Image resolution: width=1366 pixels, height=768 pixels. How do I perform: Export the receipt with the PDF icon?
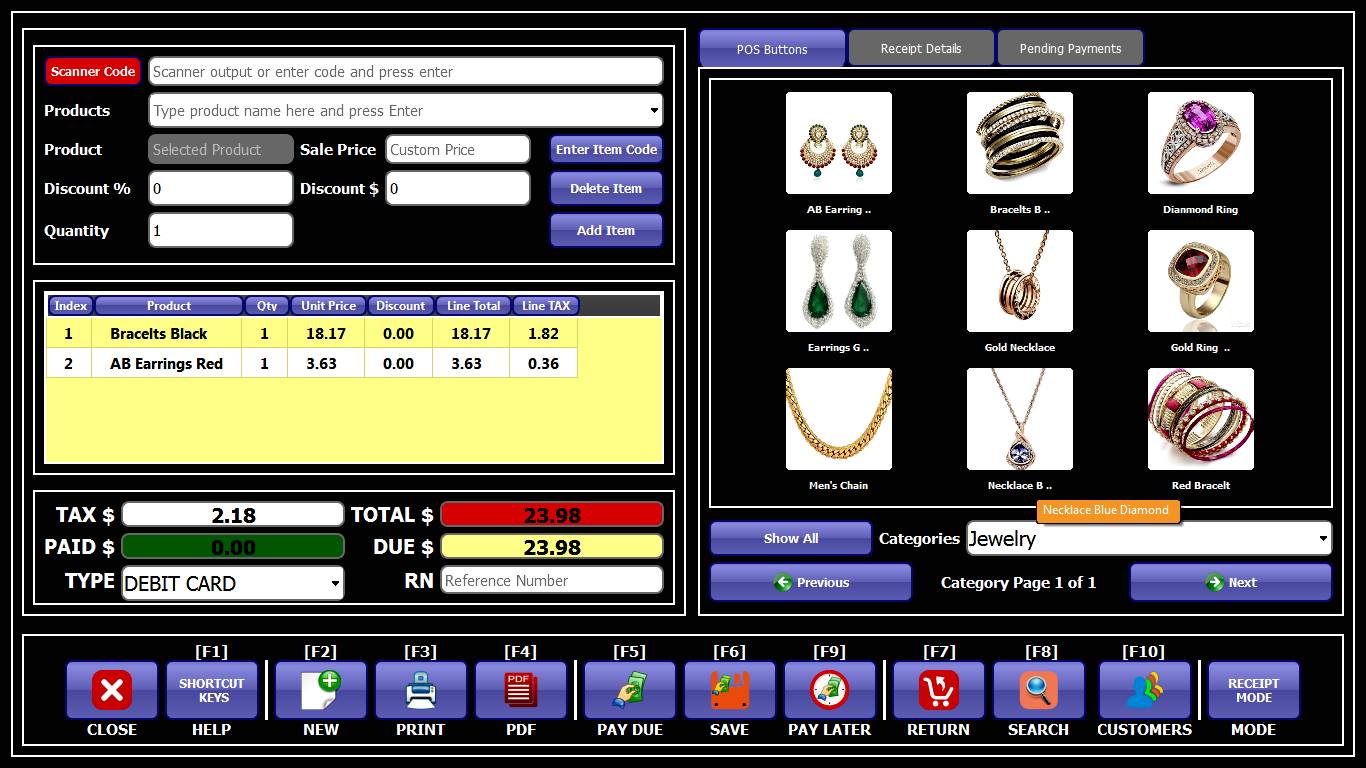tap(521, 690)
